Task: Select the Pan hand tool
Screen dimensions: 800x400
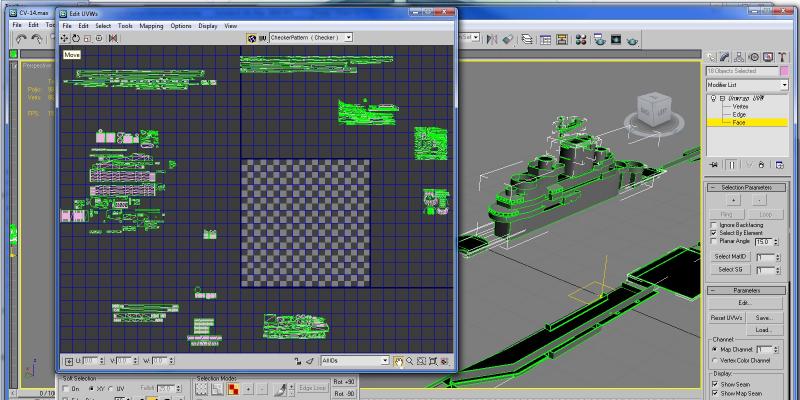Action: coord(398,361)
